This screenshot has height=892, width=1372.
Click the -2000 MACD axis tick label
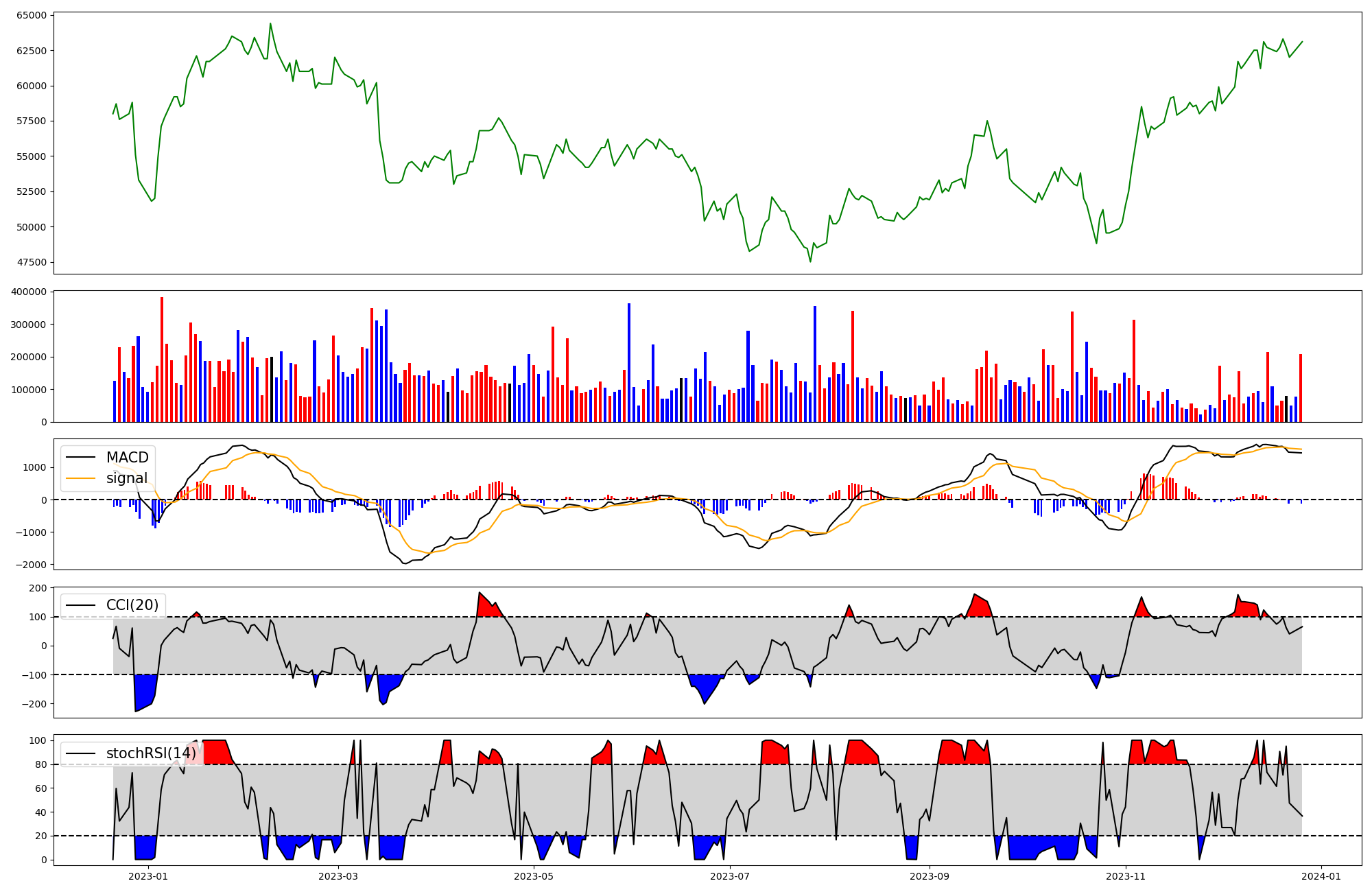[x=31, y=565]
